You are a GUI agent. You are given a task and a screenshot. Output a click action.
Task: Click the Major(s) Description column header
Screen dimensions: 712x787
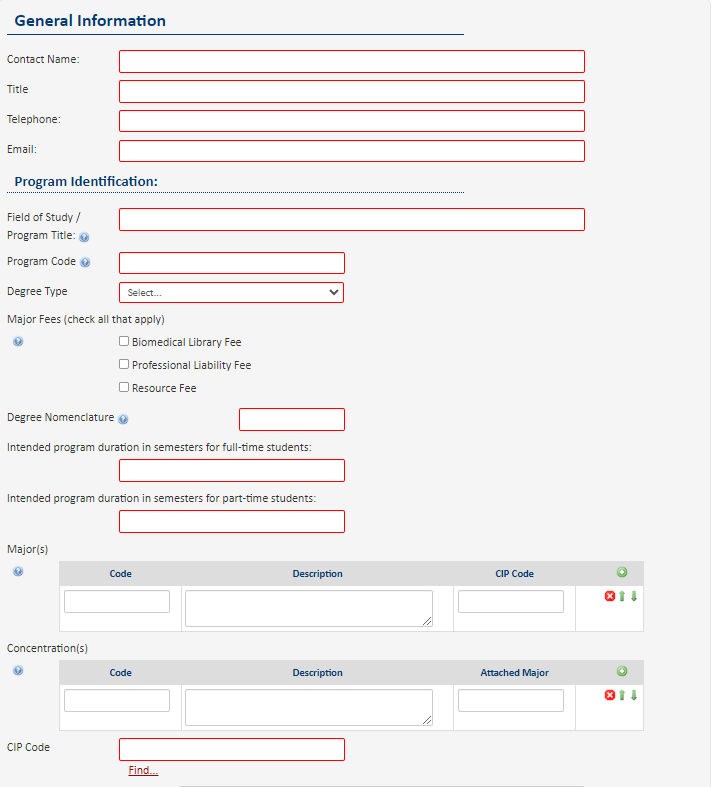(x=318, y=574)
